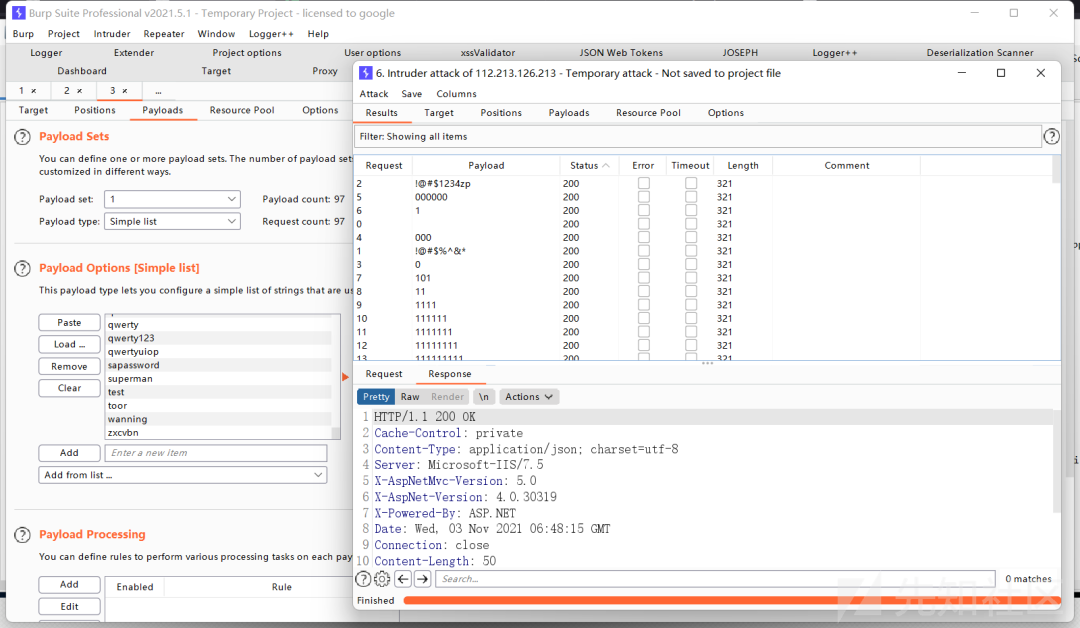
Task: Expand Add from list dropdown
Action: 183,475
